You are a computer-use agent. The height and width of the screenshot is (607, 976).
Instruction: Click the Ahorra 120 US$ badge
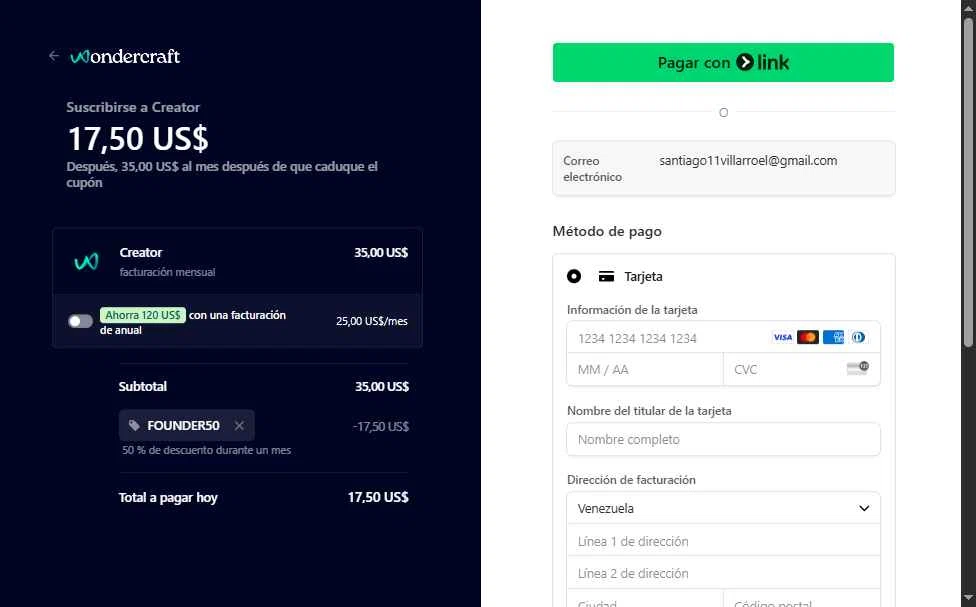point(143,315)
